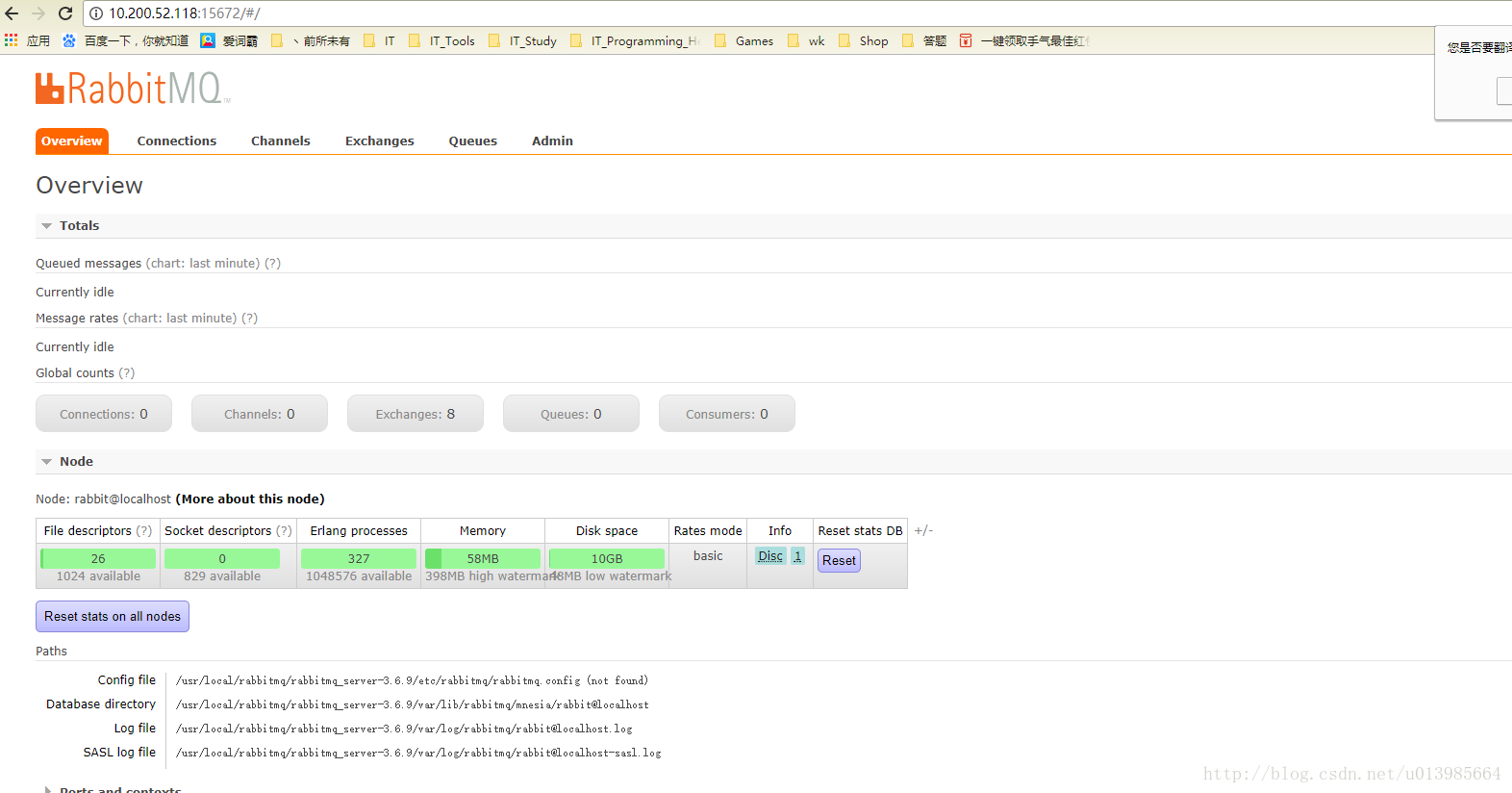Open the Baidu bookmark
The height and width of the screenshot is (793, 1512).
point(125,40)
